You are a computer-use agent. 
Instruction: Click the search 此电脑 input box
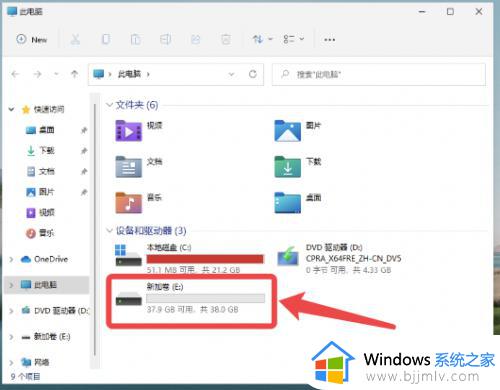click(x=379, y=74)
